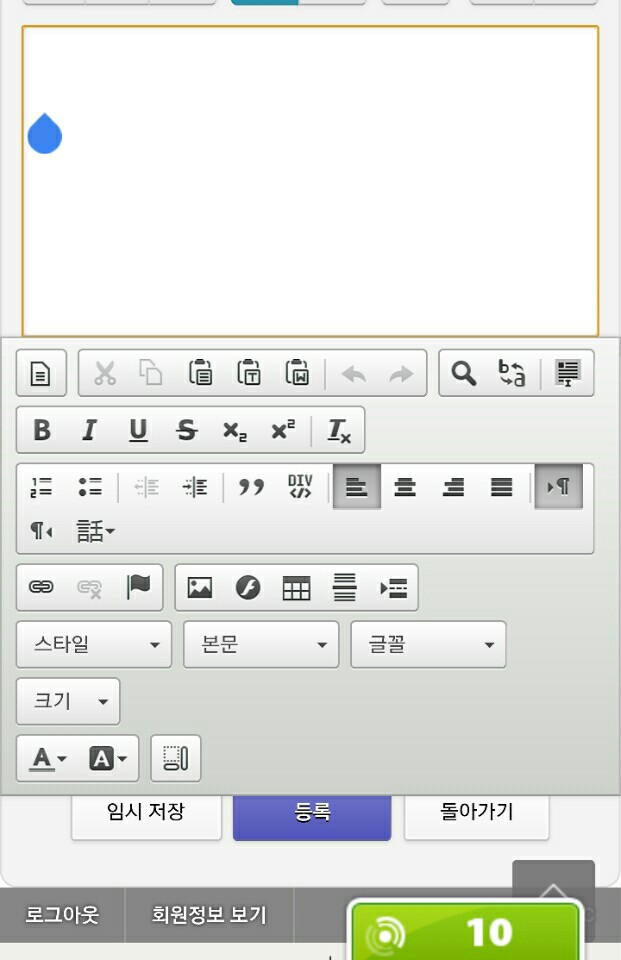Viewport: 621px width, 960px height.
Task: Center align the text
Action: click(x=405, y=487)
